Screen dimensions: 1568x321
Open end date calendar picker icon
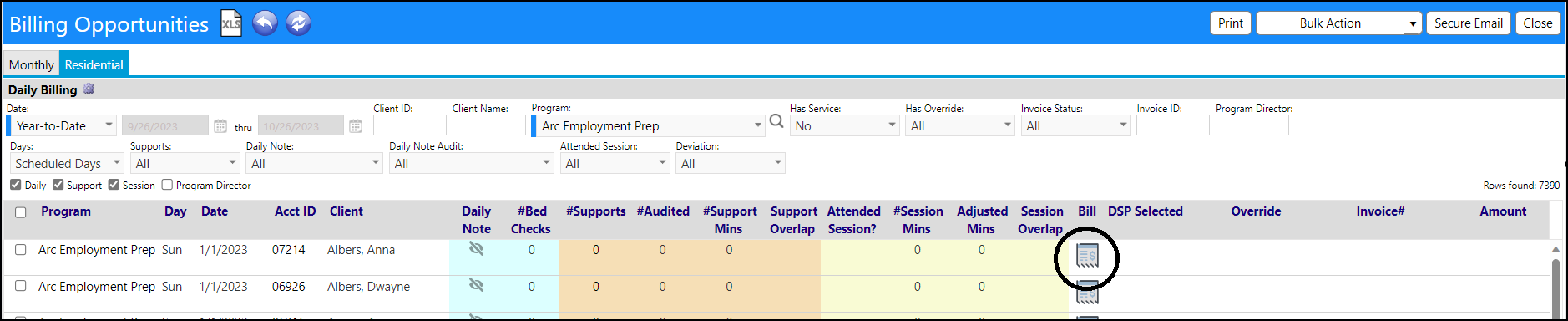click(356, 126)
